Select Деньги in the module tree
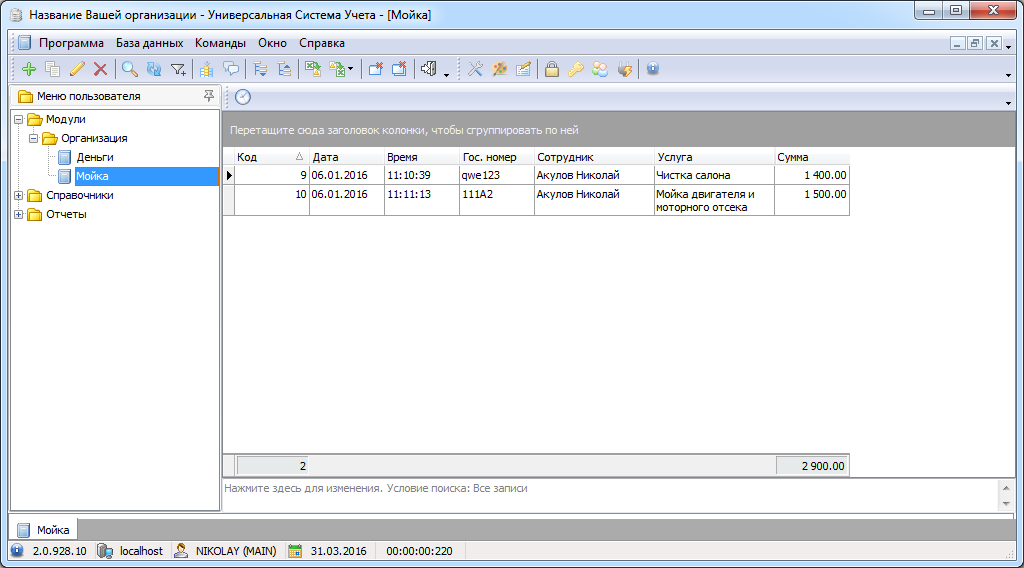The height and width of the screenshot is (568, 1024). pos(95,157)
